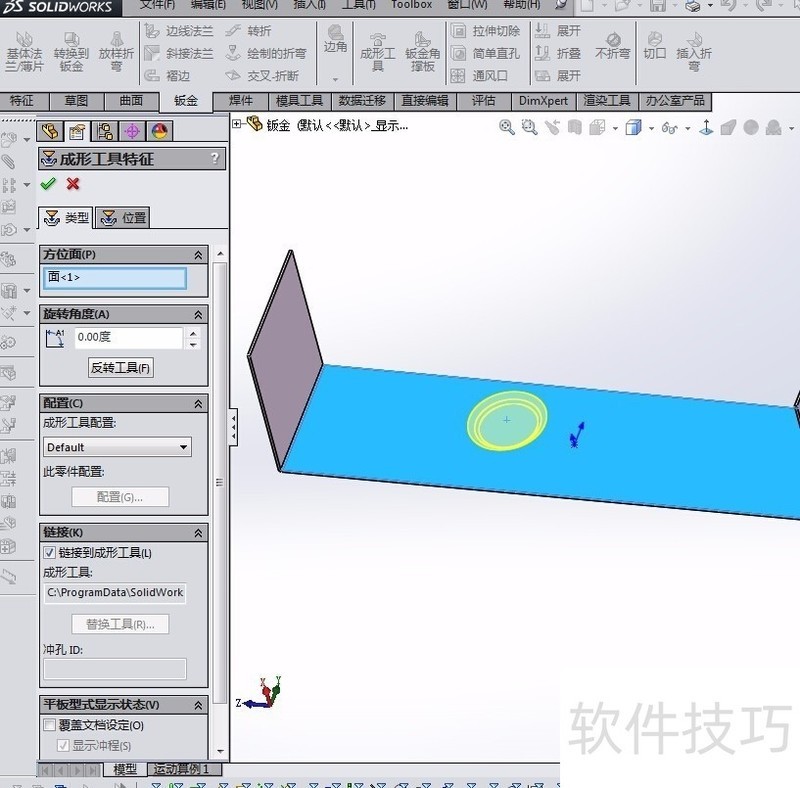Expand 钣金 tree node in flyout
The width and height of the screenshot is (800, 788).
click(x=237, y=124)
